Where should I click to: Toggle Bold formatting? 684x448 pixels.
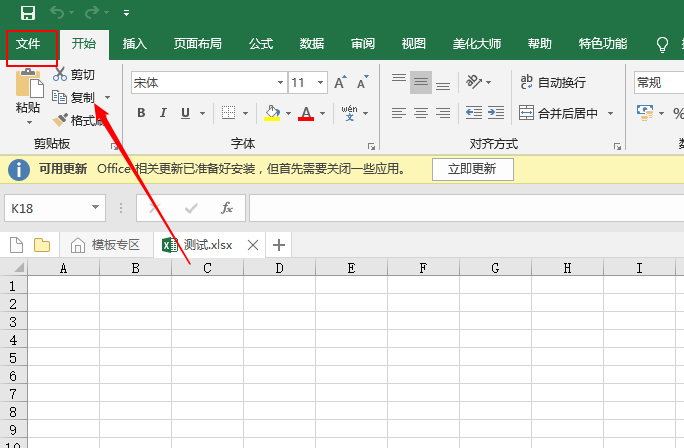(141, 113)
